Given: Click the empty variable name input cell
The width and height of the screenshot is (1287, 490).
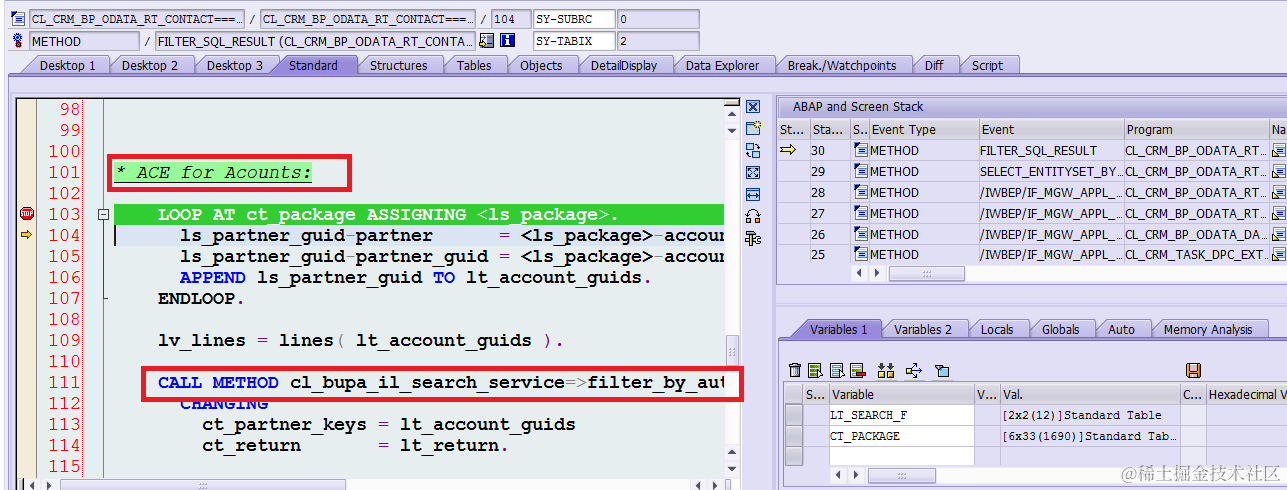Looking at the screenshot, I should [x=900, y=456].
